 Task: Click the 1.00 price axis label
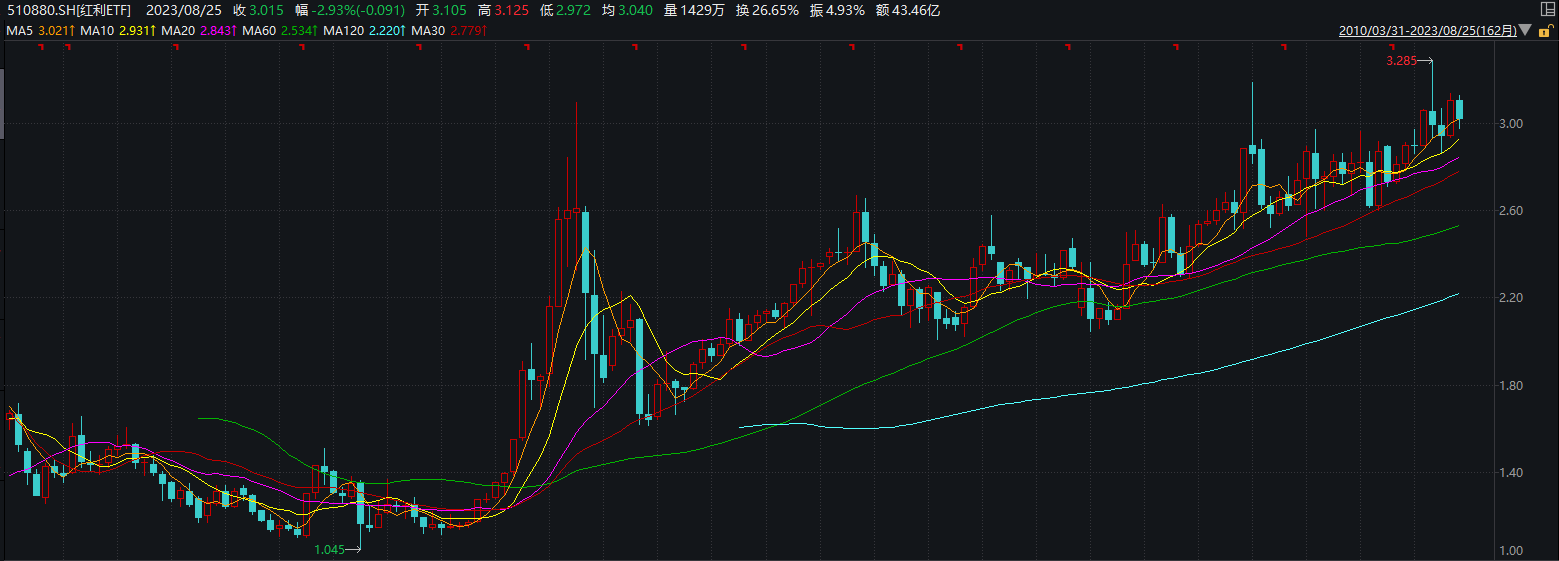click(1510, 551)
